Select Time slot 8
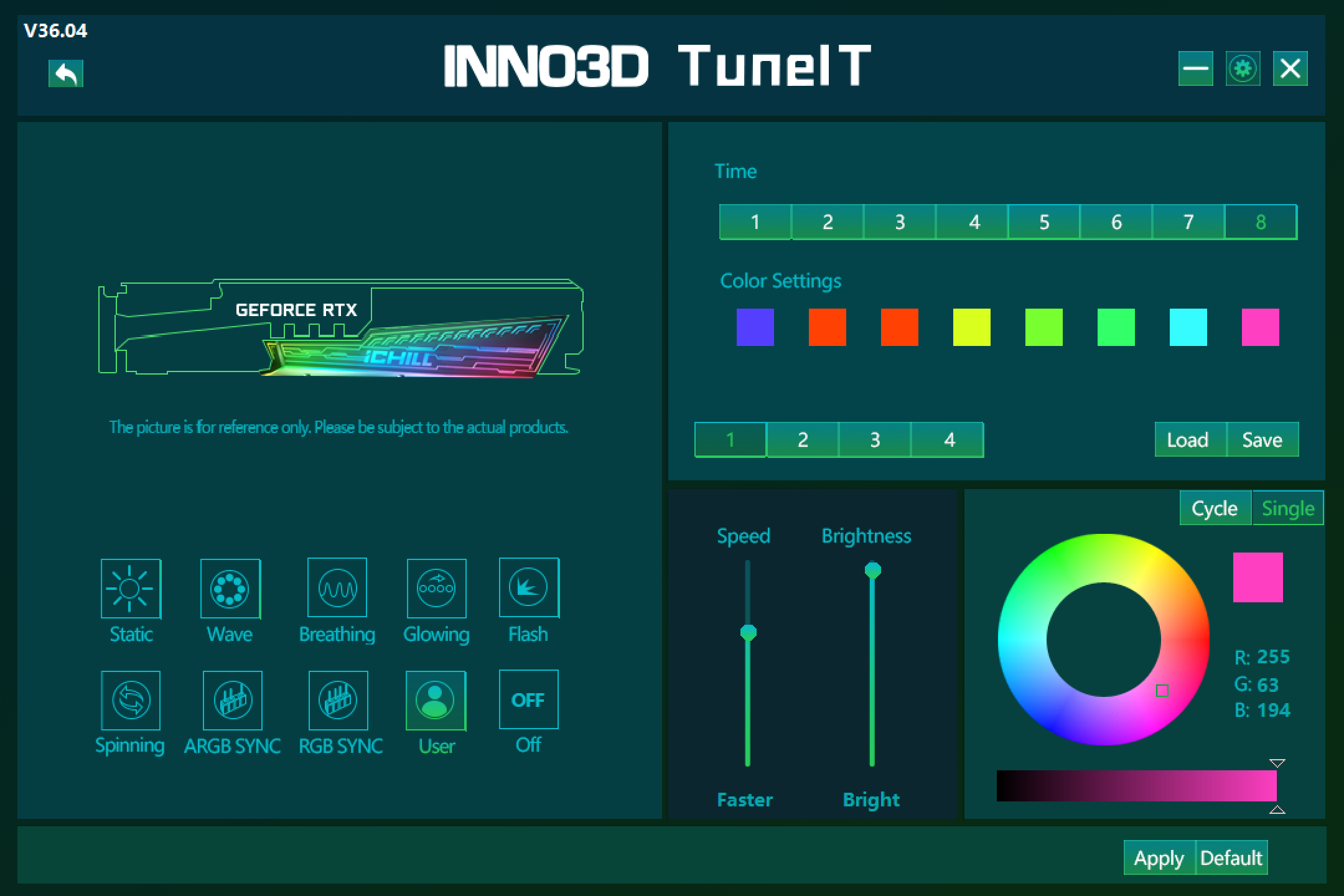Image resolution: width=1344 pixels, height=896 pixels. (x=1261, y=222)
